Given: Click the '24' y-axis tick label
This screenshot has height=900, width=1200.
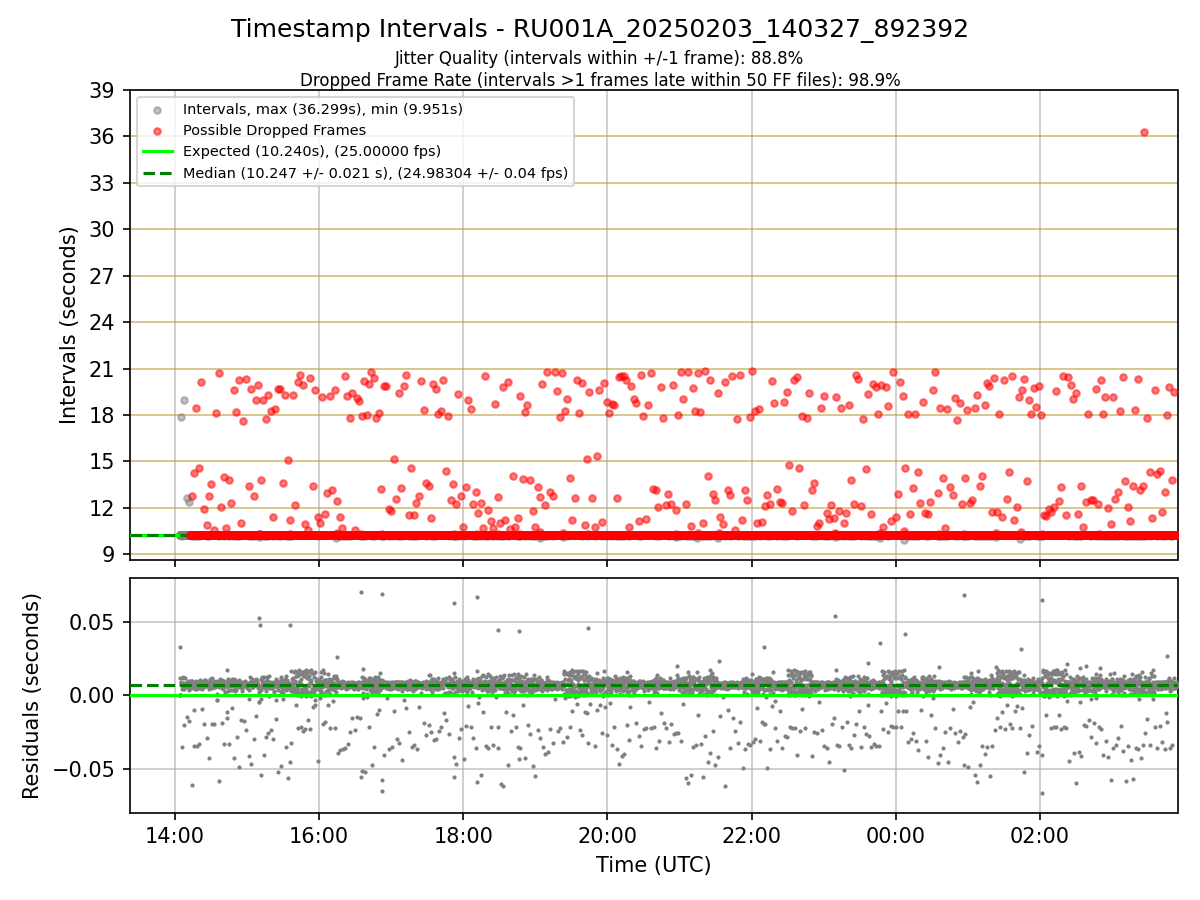Looking at the screenshot, I should pyautogui.click(x=104, y=322).
